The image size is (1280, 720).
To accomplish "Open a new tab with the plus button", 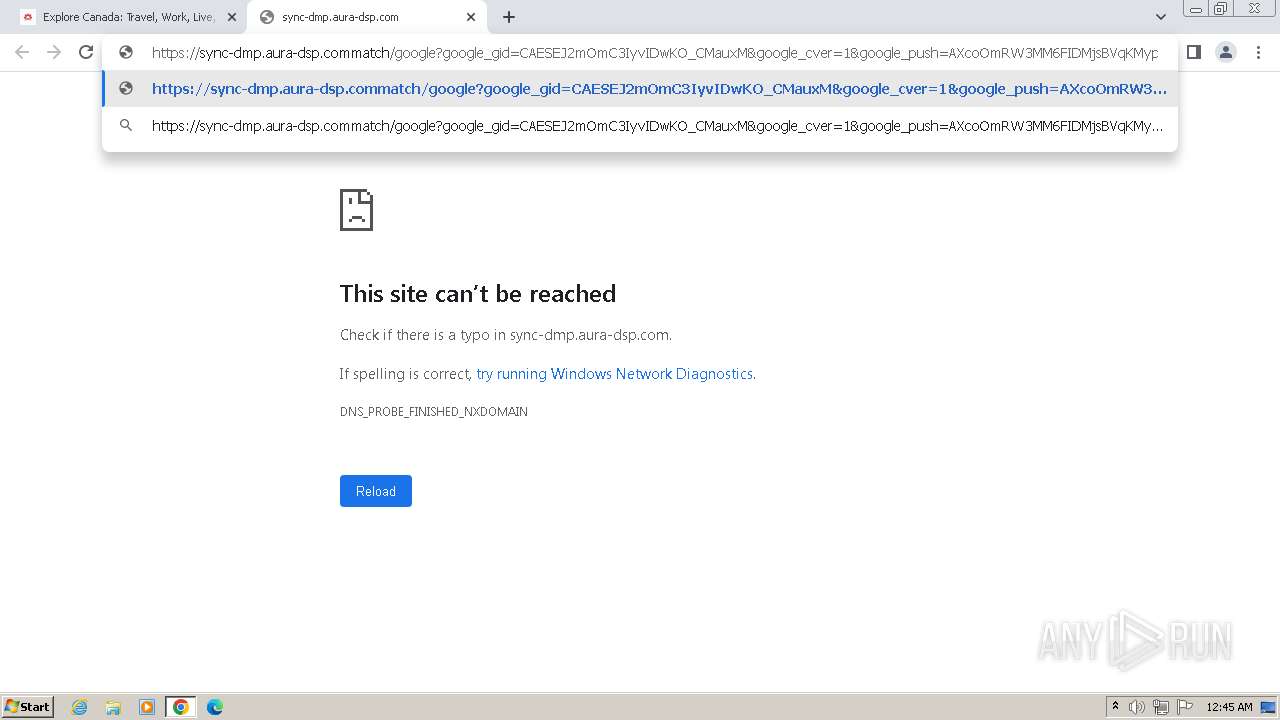I will [x=509, y=17].
